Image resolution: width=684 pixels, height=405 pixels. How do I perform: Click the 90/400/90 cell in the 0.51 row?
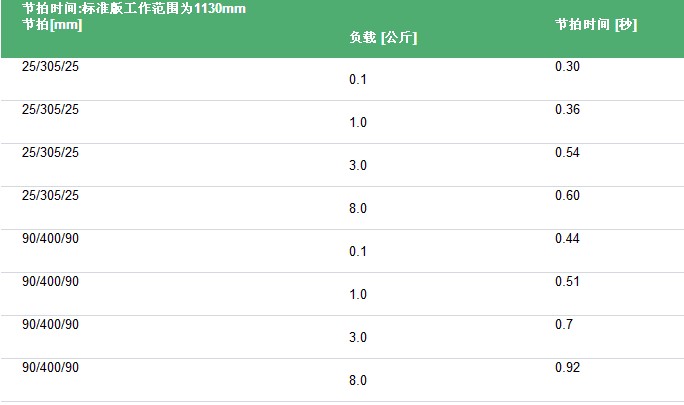(x=50, y=281)
